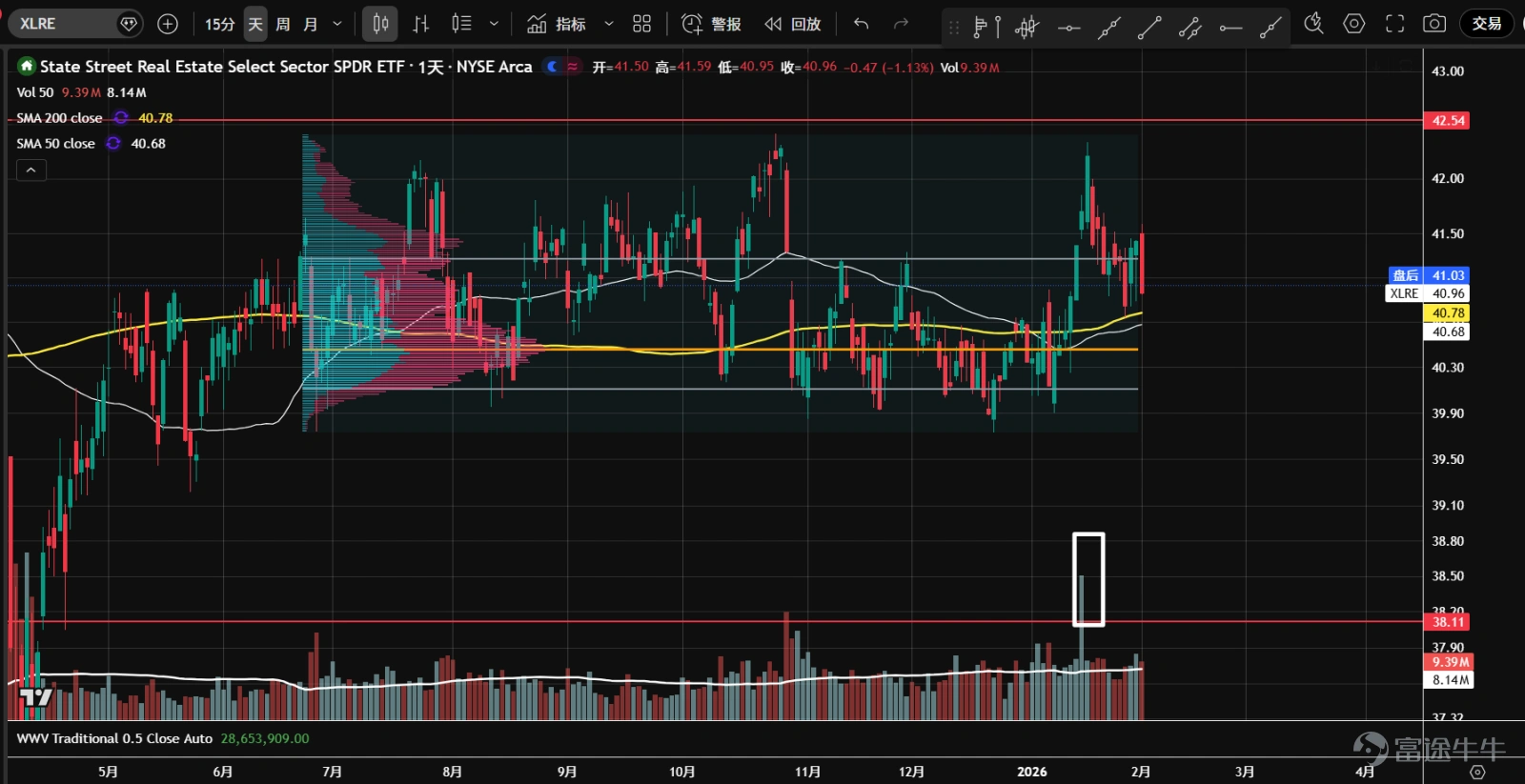Click the 42.54 red price line label
1525x784 pixels.
click(x=1447, y=120)
